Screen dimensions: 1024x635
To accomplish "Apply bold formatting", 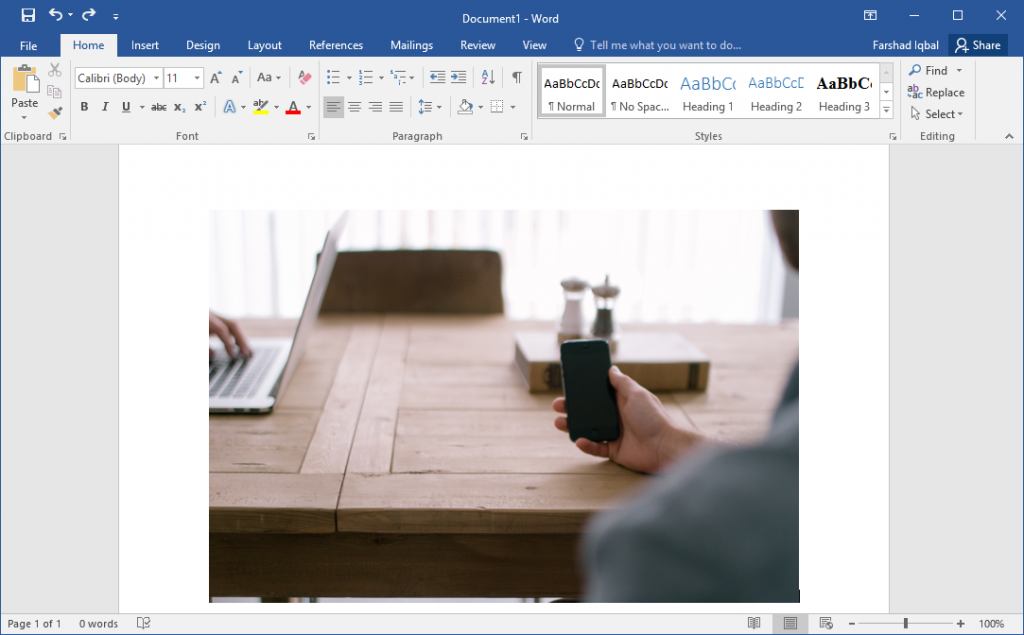I will click(84, 105).
